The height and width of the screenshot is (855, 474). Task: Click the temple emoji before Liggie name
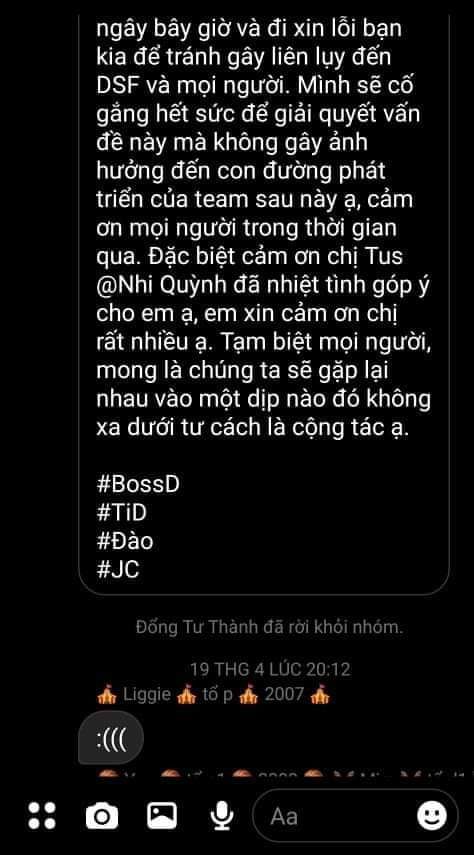pos(106,695)
